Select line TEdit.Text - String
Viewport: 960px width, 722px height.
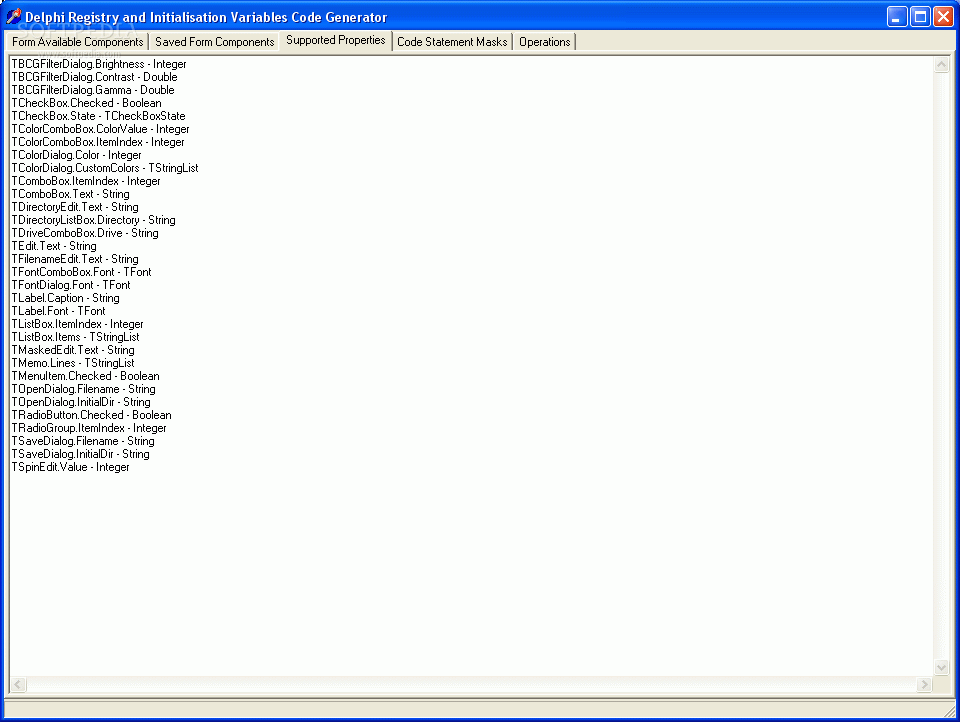coord(54,246)
